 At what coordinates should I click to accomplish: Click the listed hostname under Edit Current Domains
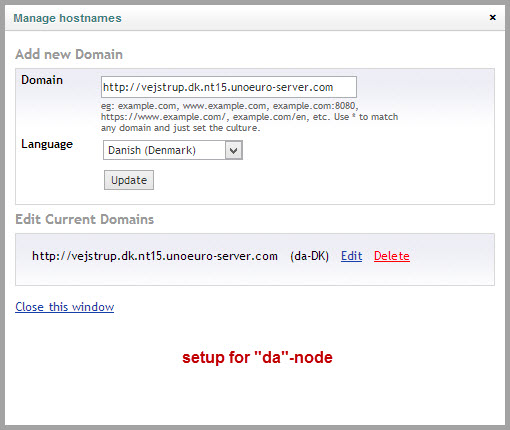tap(155, 256)
